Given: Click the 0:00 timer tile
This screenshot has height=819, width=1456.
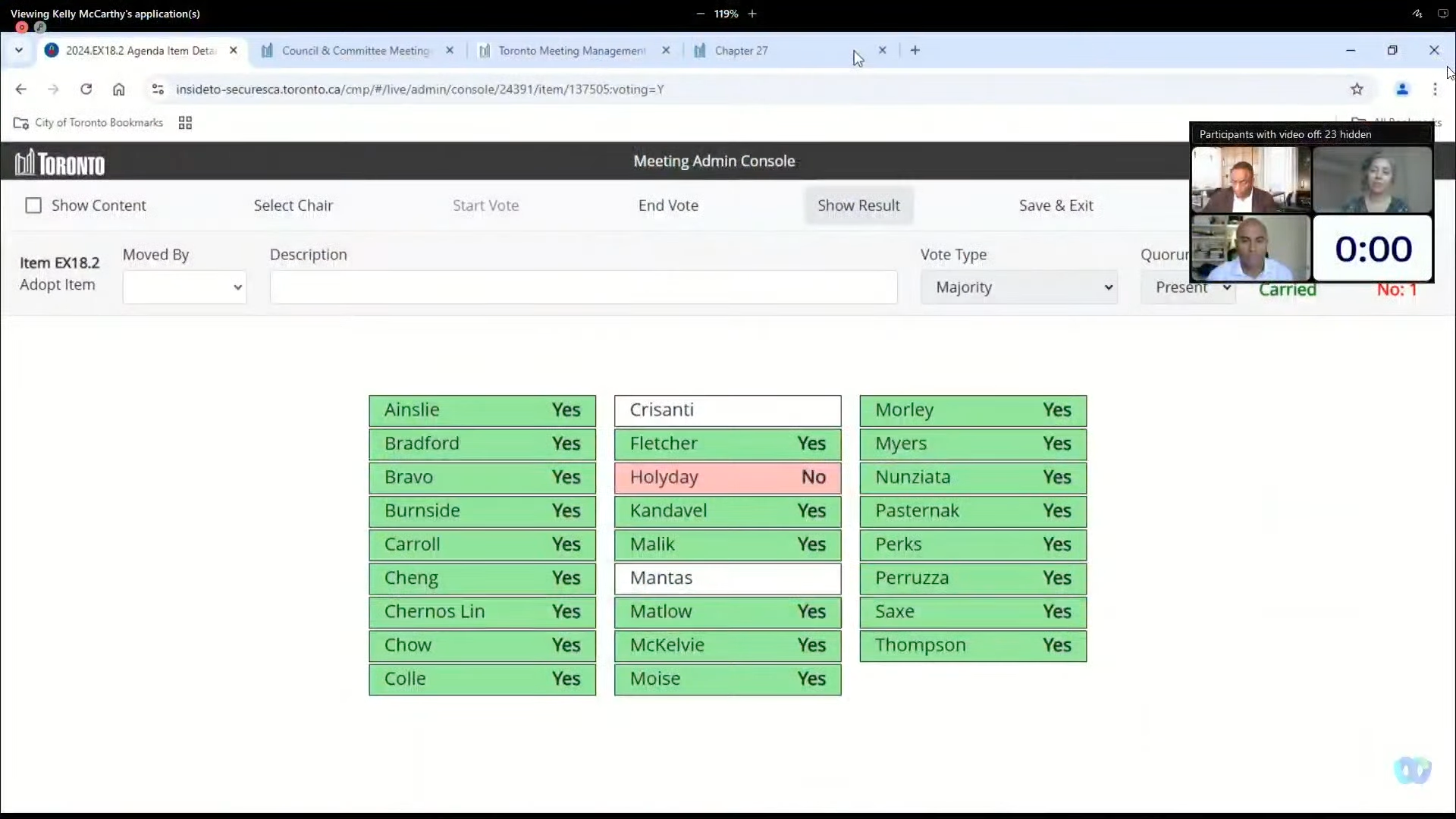Looking at the screenshot, I should point(1373,248).
